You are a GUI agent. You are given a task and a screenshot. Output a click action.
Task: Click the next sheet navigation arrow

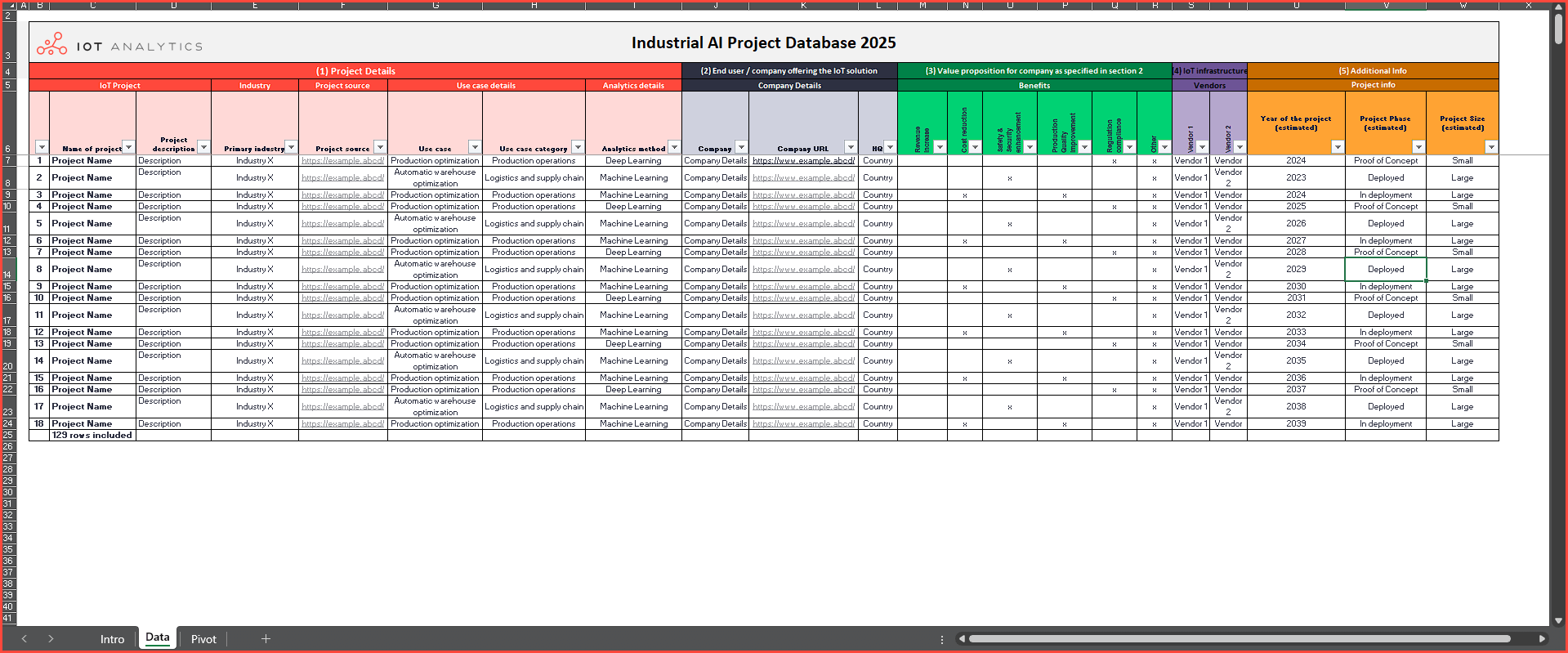(x=51, y=638)
